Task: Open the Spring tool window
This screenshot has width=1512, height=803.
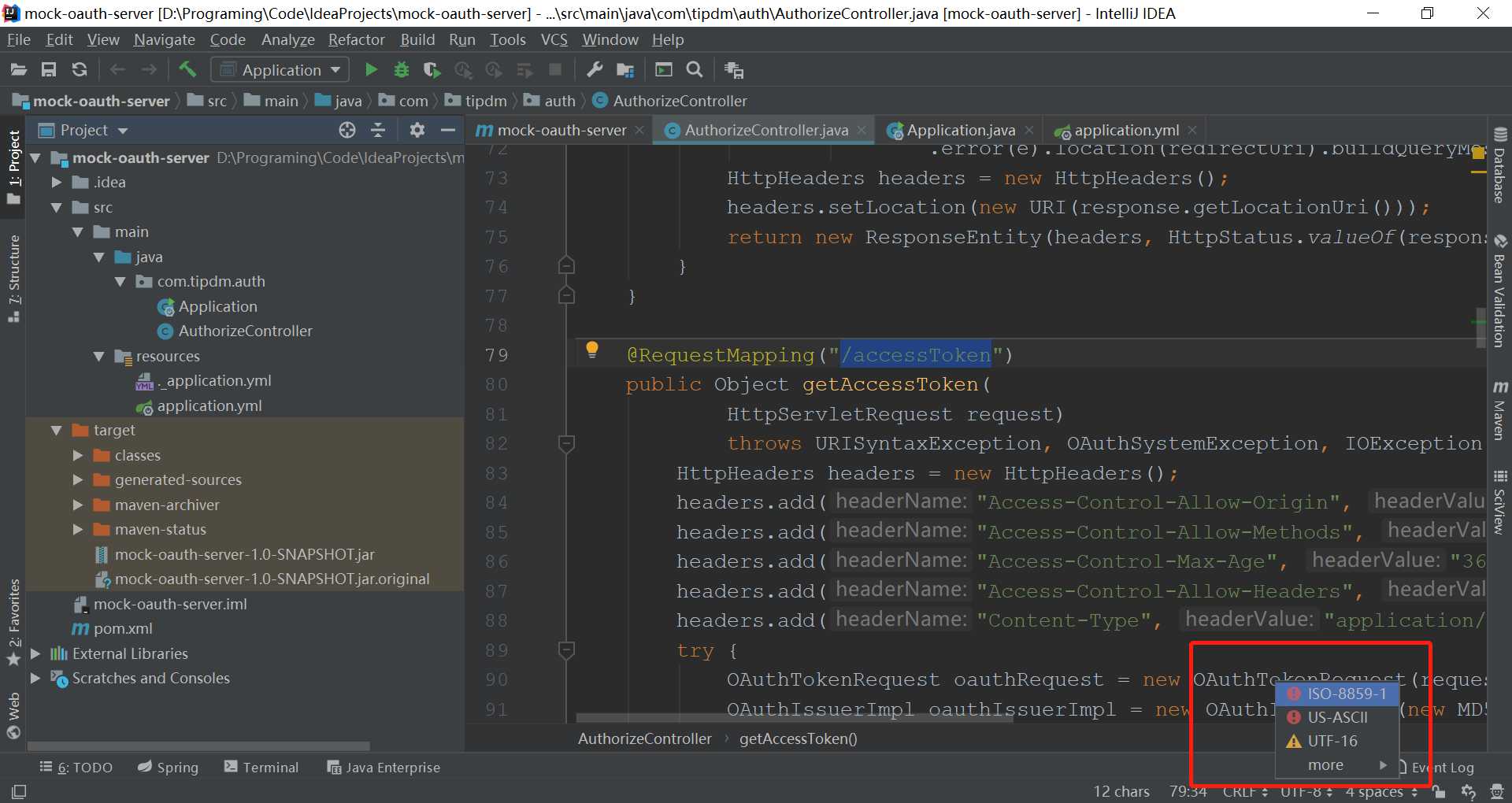Action: pos(168,767)
